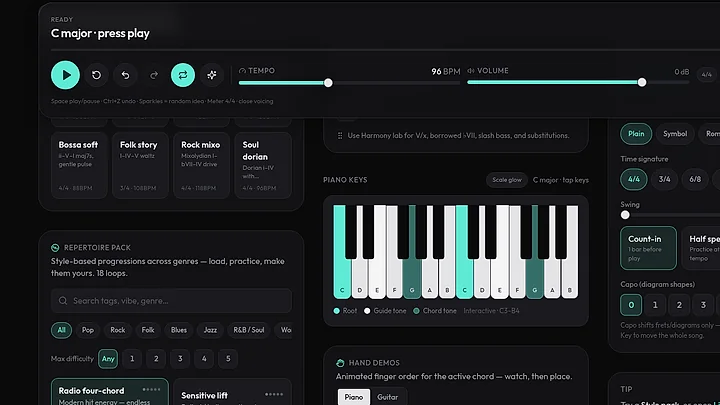The image size is (720, 405).
Task: Set max difficulty to 3
Action: (x=180, y=359)
